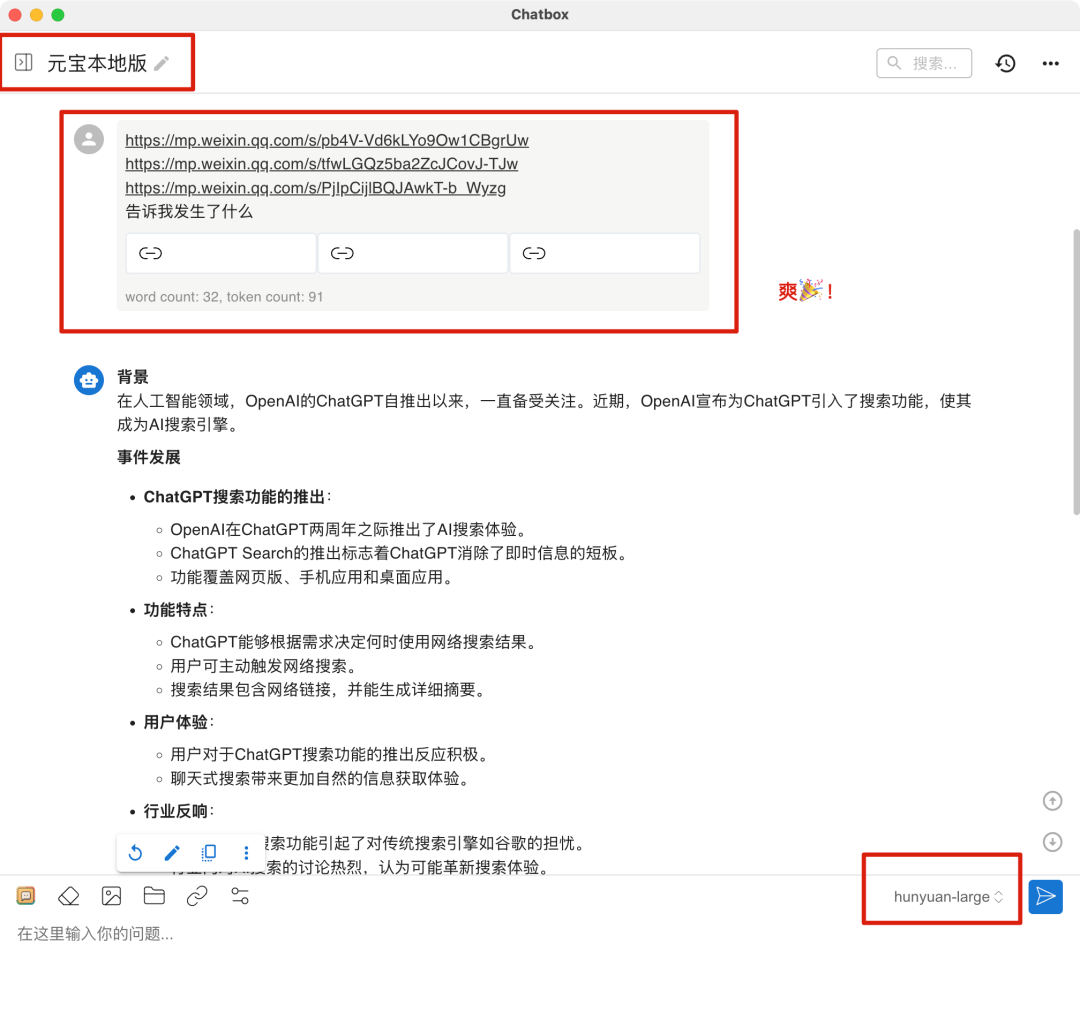
Task: Open the second link attachment card
Action: click(x=413, y=253)
